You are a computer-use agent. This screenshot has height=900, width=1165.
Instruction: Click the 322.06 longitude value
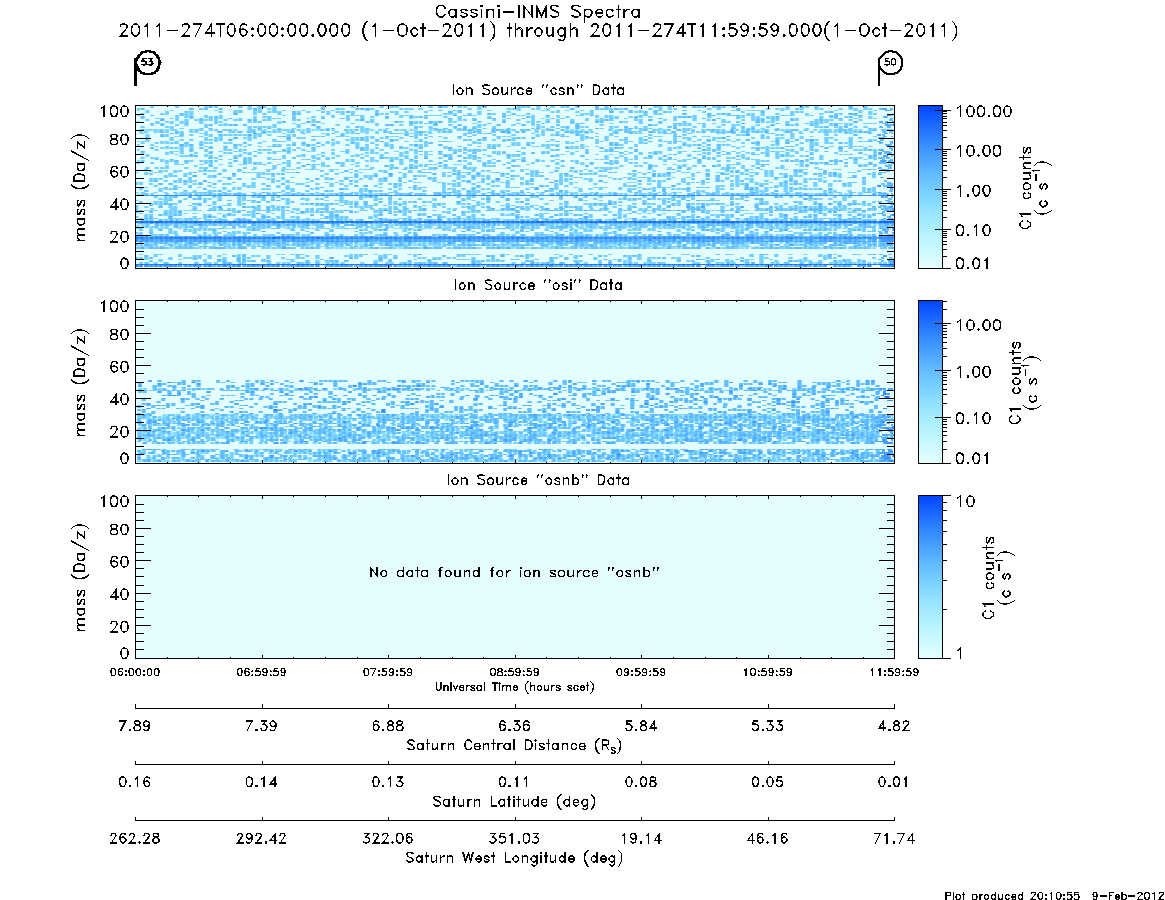pos(388,838)
